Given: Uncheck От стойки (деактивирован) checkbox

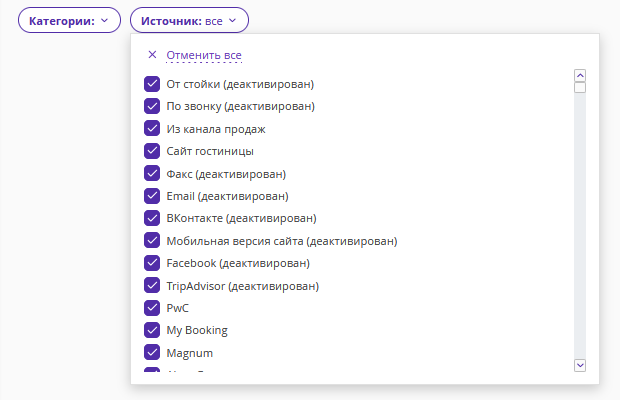Looking at the screenshot, I should [x=153, y=84].
